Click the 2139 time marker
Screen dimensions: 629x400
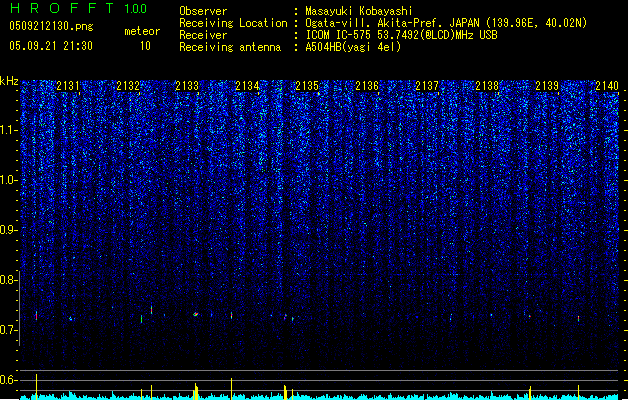[547, 86]
